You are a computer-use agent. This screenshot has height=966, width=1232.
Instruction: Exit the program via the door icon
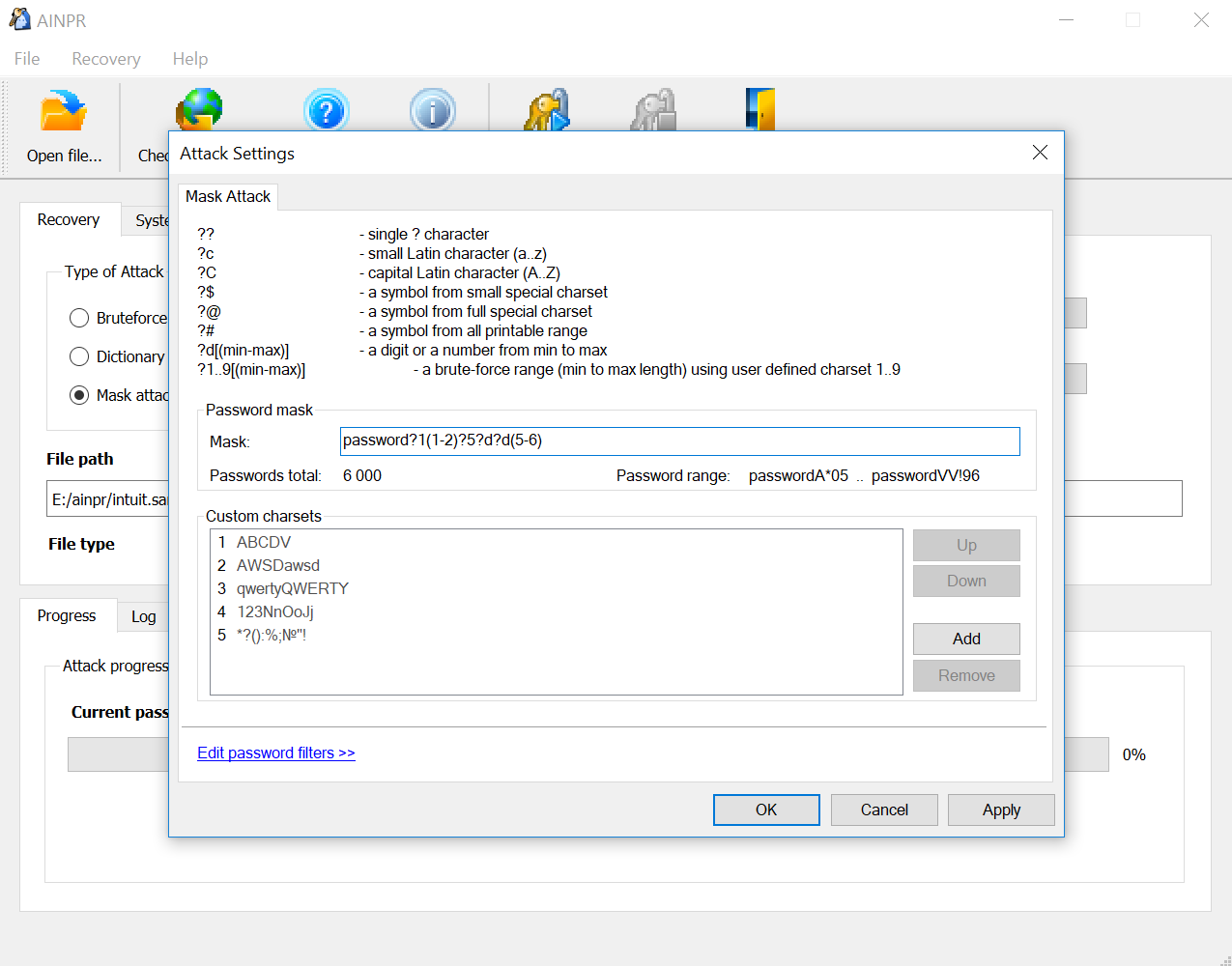pyautogui.click(x=759, y=111)
